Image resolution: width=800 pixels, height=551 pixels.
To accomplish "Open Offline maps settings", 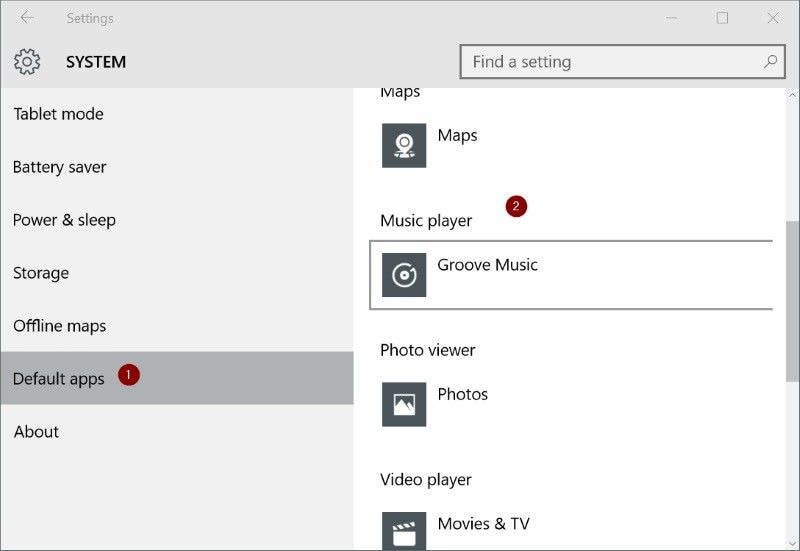I will [59, 326].
